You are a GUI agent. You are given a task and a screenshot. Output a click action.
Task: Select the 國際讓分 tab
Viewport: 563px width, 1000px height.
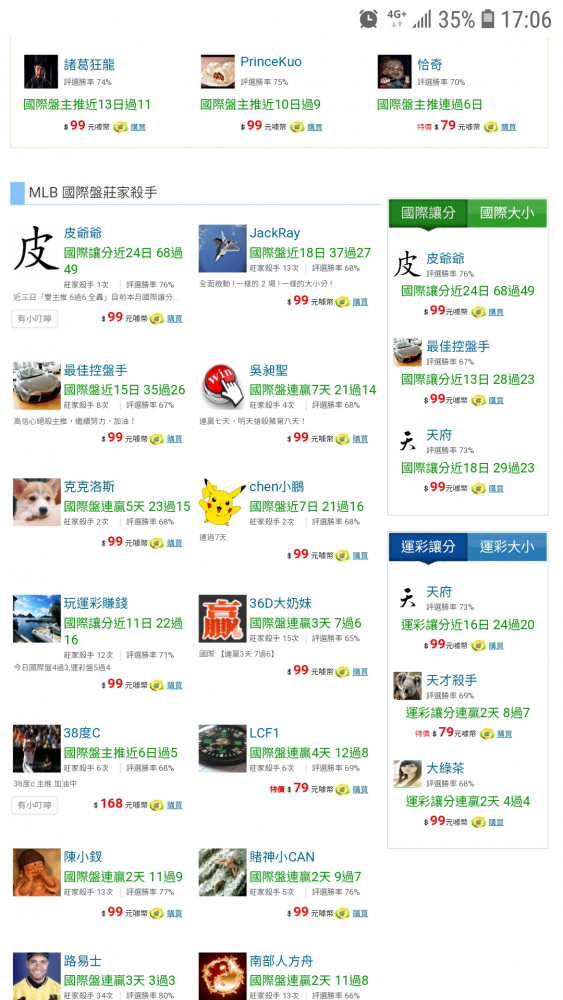(428, 213)
